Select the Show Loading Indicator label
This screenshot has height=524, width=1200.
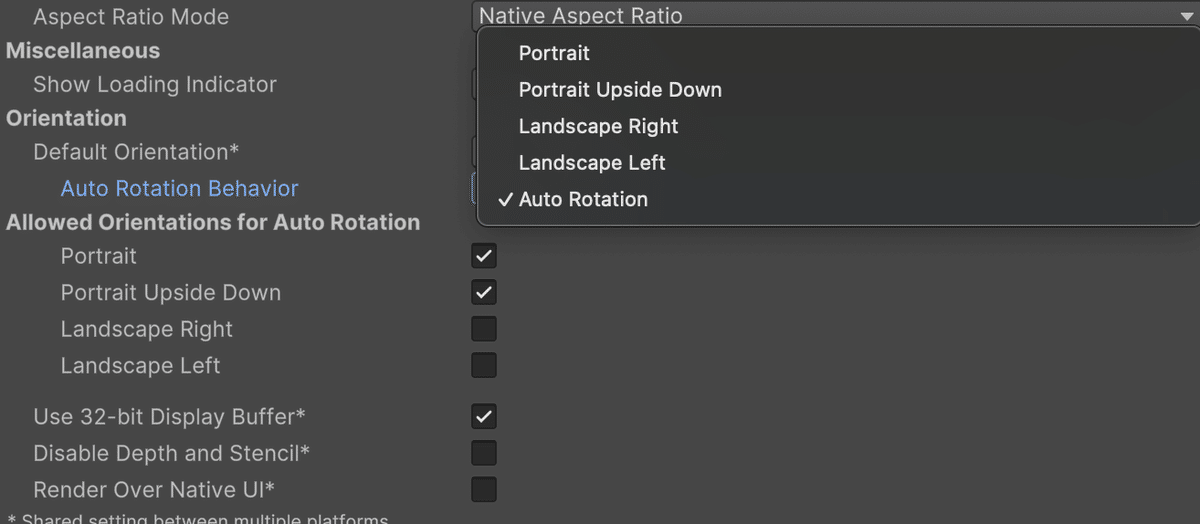pyautogui.click(x=154, y=85)
